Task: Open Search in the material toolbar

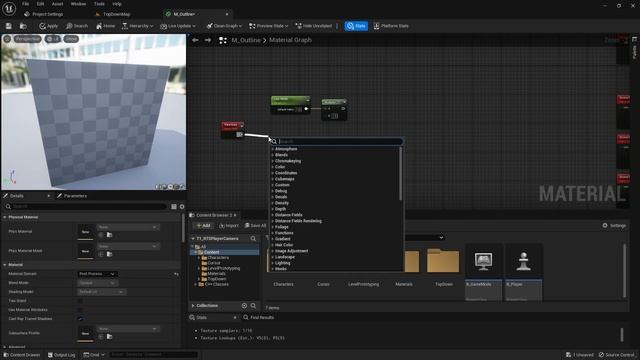Action: coord(77,26)
